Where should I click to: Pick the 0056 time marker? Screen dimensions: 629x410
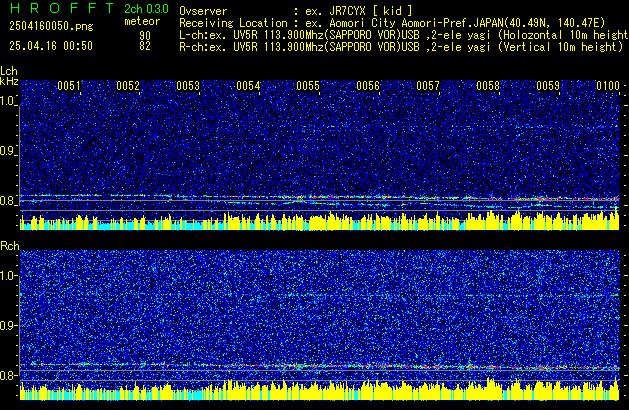pos(368,86)
